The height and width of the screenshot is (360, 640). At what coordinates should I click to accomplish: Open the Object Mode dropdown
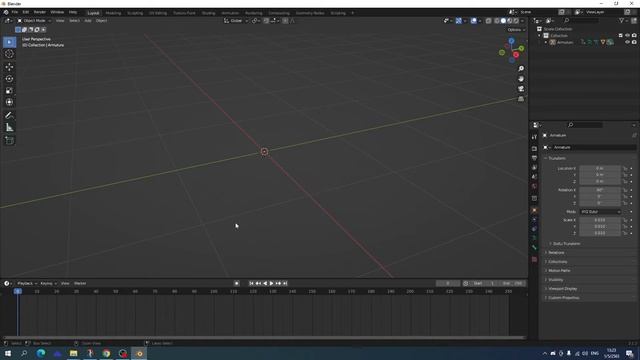[34, 21]
